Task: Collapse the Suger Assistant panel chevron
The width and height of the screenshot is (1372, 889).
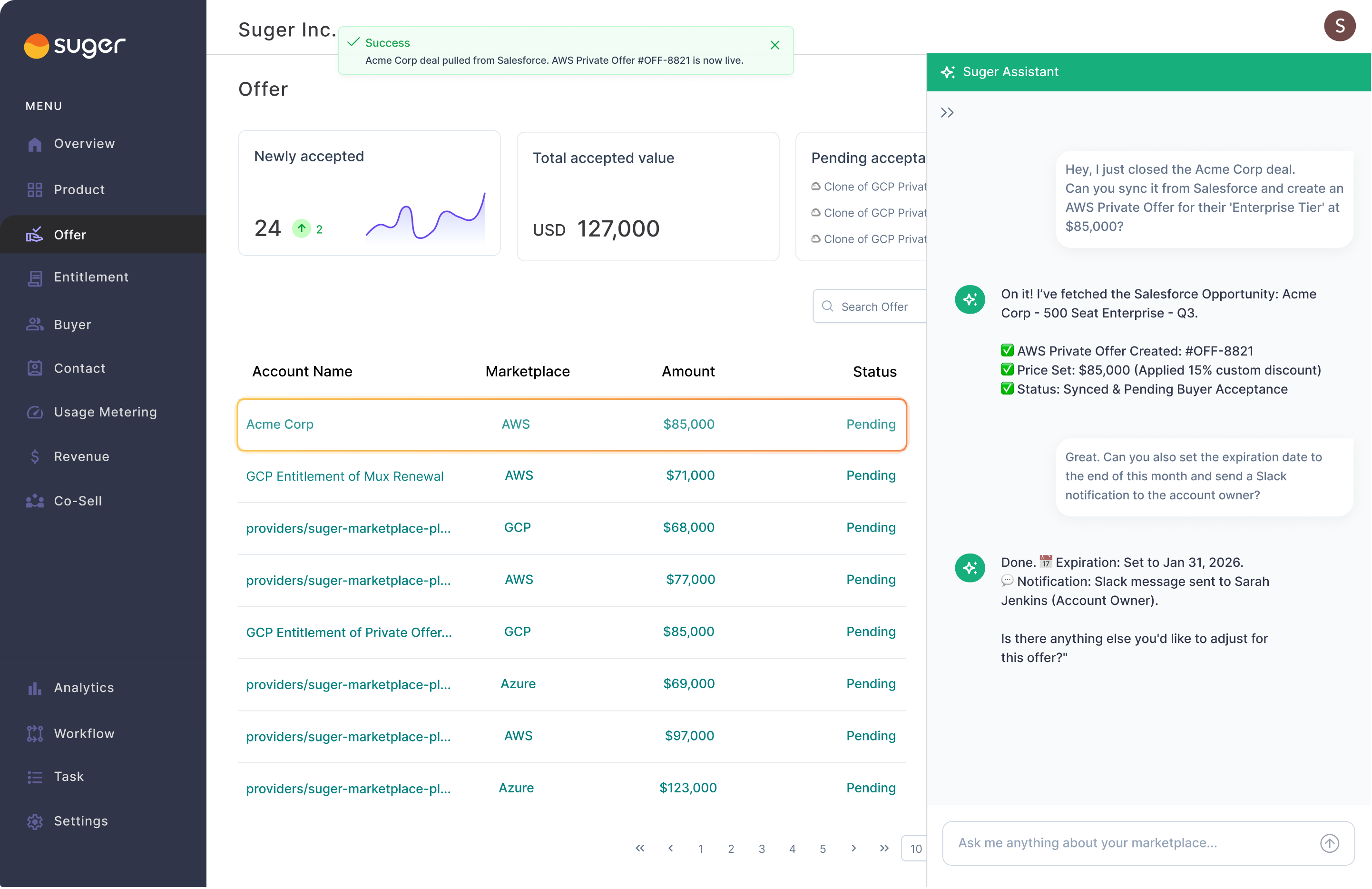Action: 947,112
